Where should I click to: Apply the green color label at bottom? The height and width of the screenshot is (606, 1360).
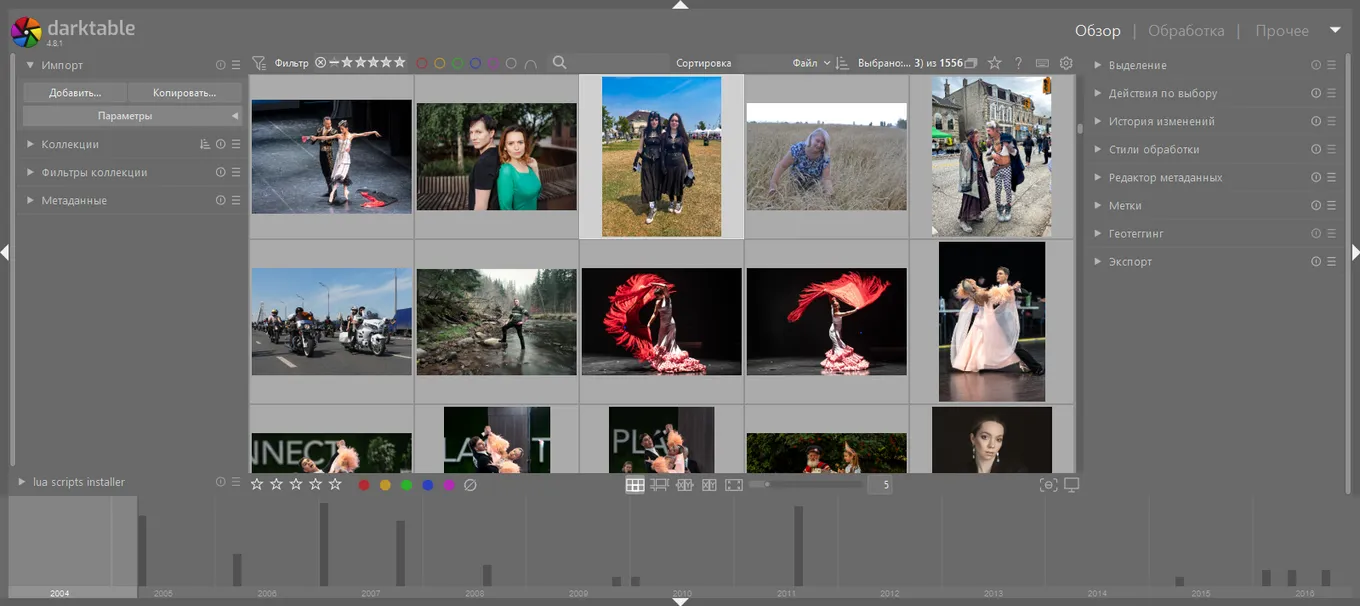(406, 485)
